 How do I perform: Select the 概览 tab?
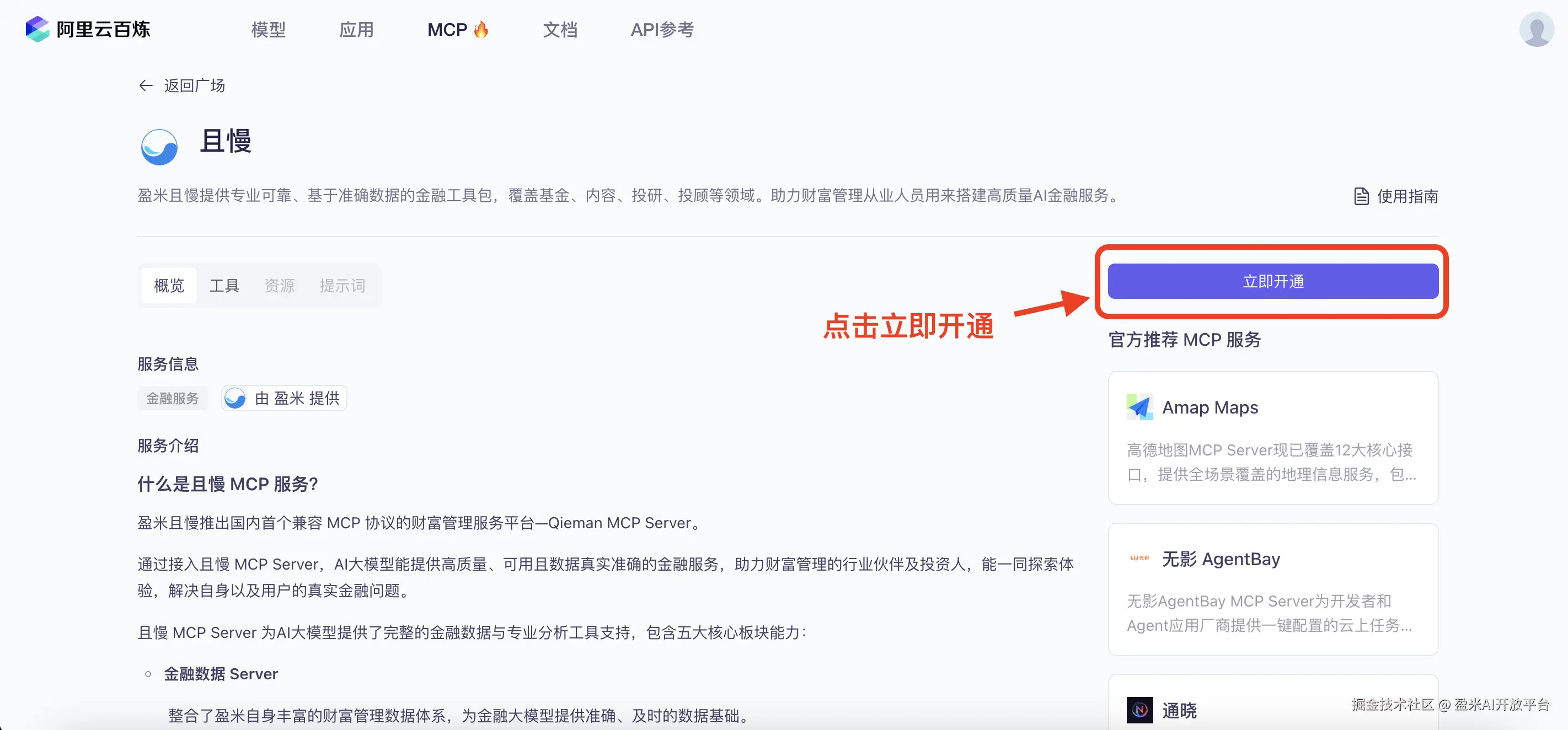169,285
